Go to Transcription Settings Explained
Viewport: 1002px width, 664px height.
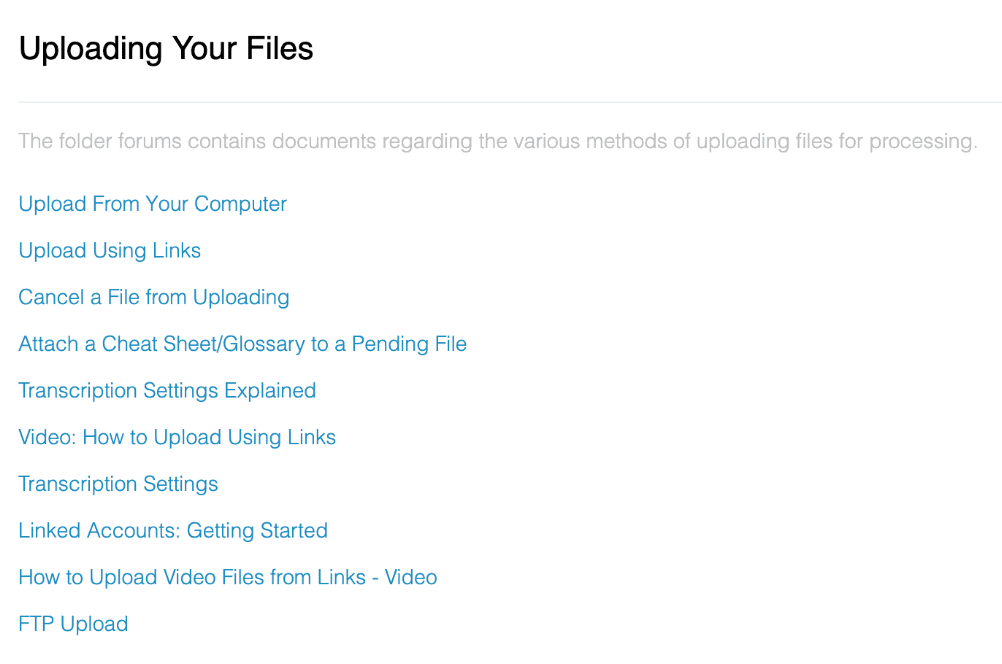coord(167,391)
